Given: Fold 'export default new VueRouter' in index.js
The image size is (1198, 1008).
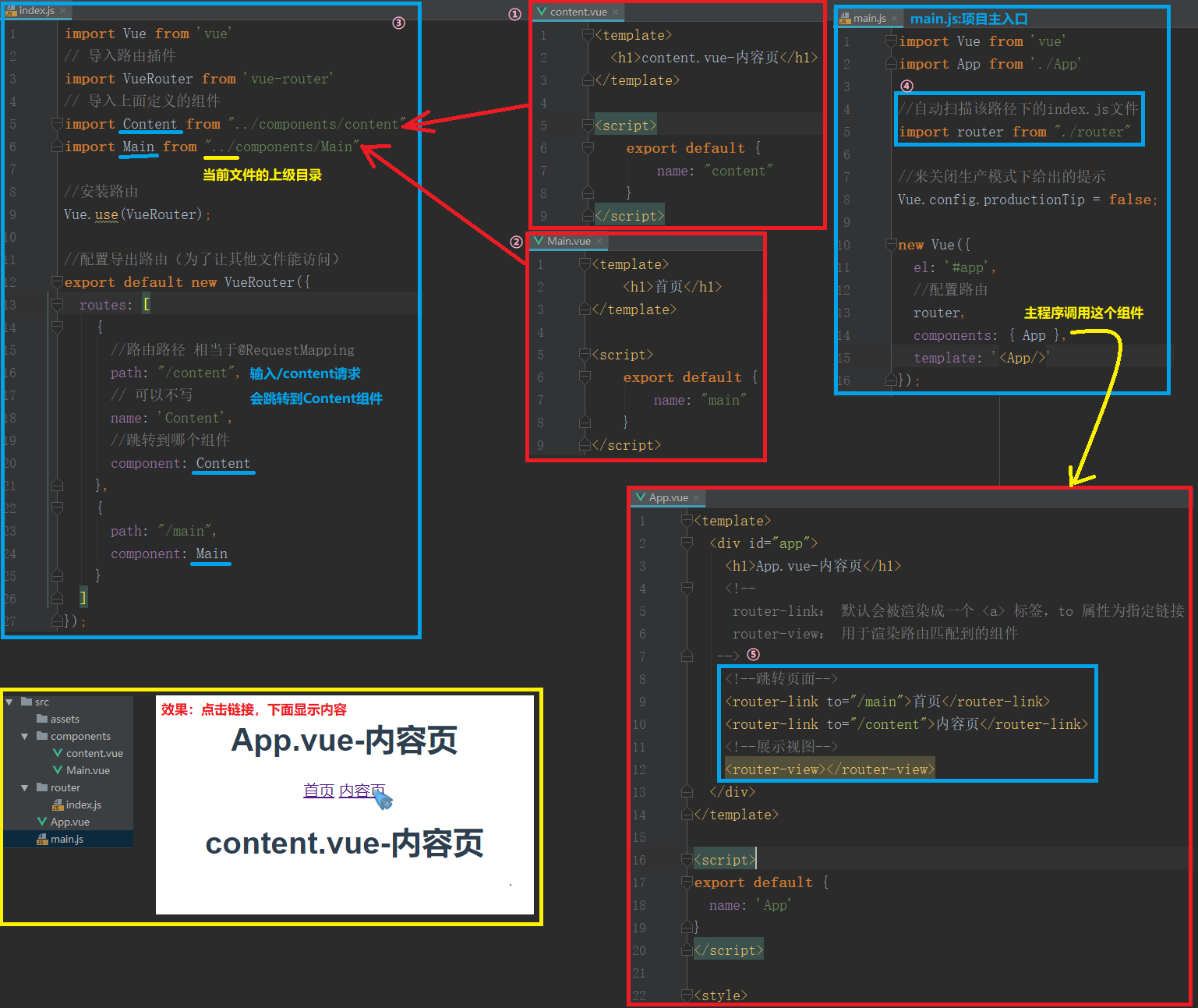Looking at the screenshot, I should (57, 281).
